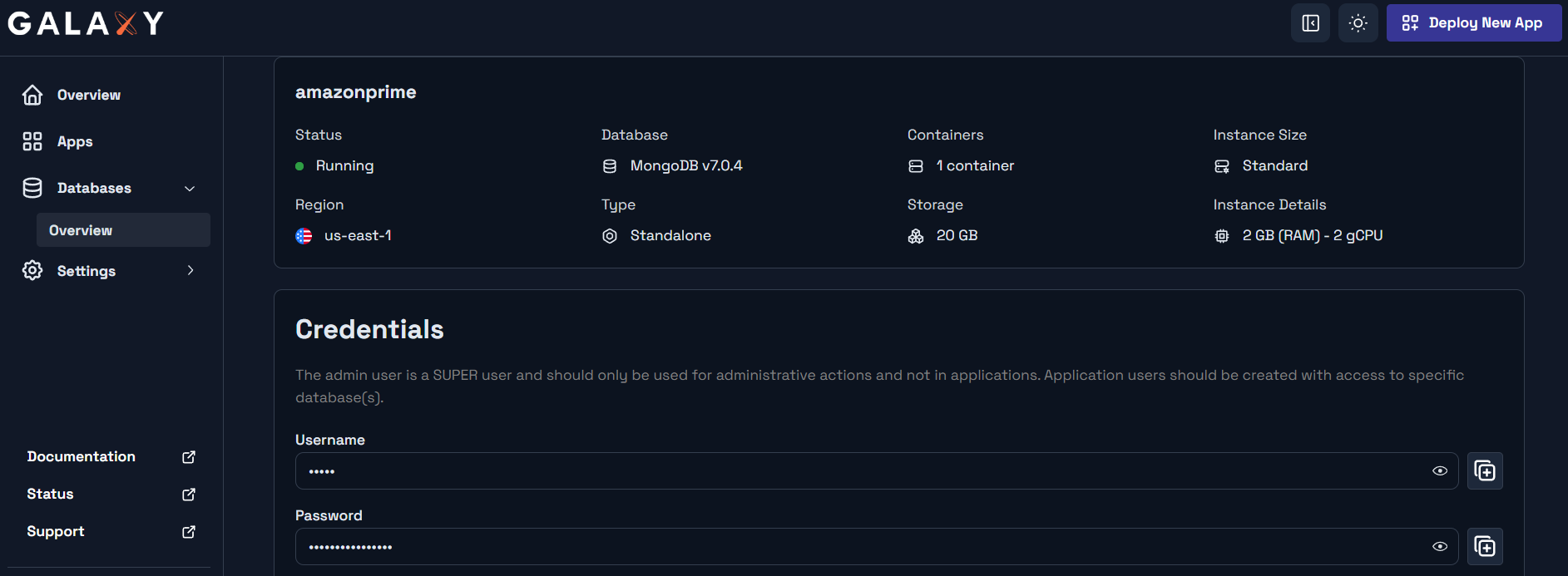Reveal the Password with eye icon
The height and width of the screenshot is (576, 1568).
tap(1440, 547)
